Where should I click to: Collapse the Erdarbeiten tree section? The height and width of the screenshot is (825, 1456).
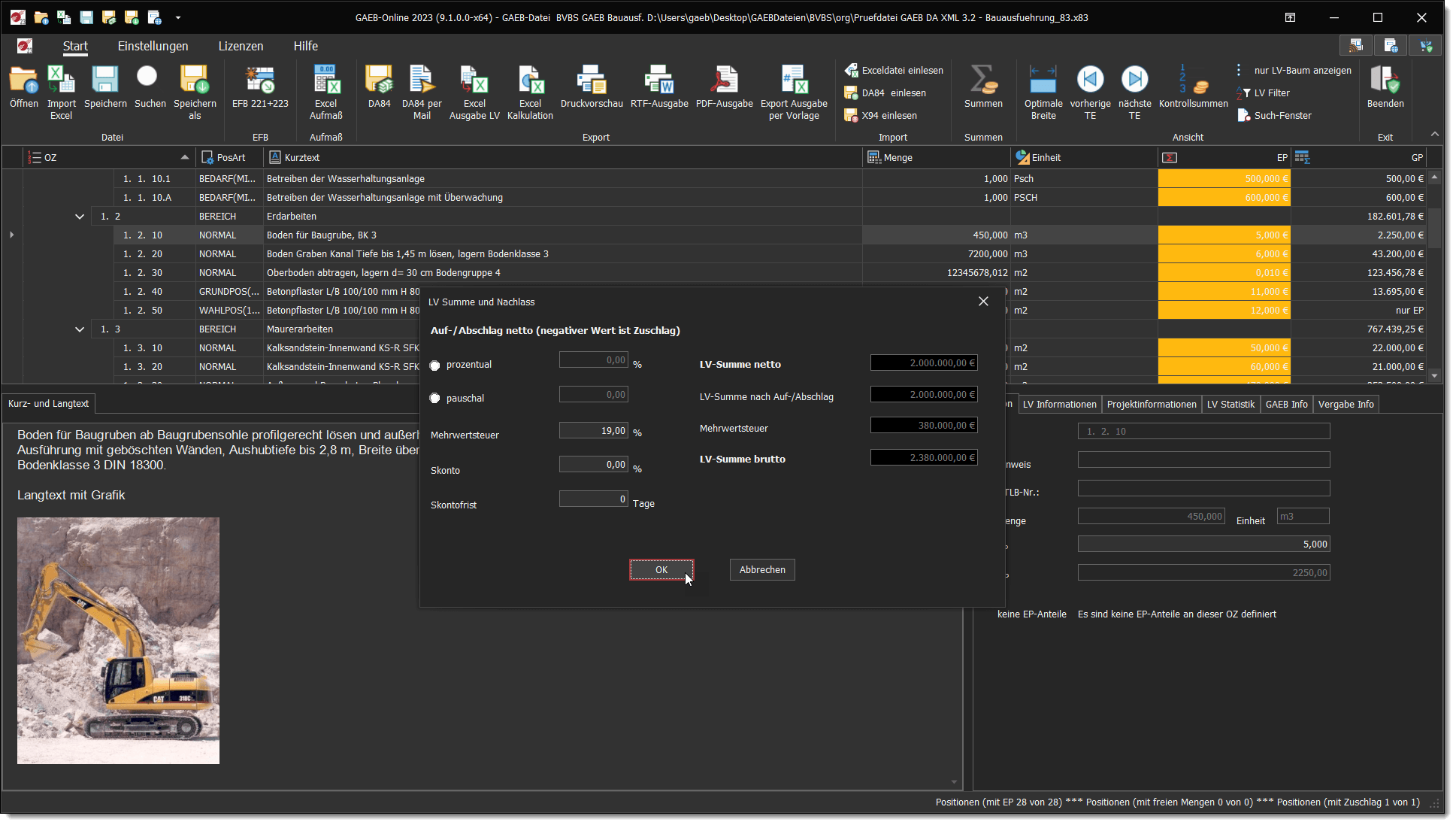click(x=79, y=216)
